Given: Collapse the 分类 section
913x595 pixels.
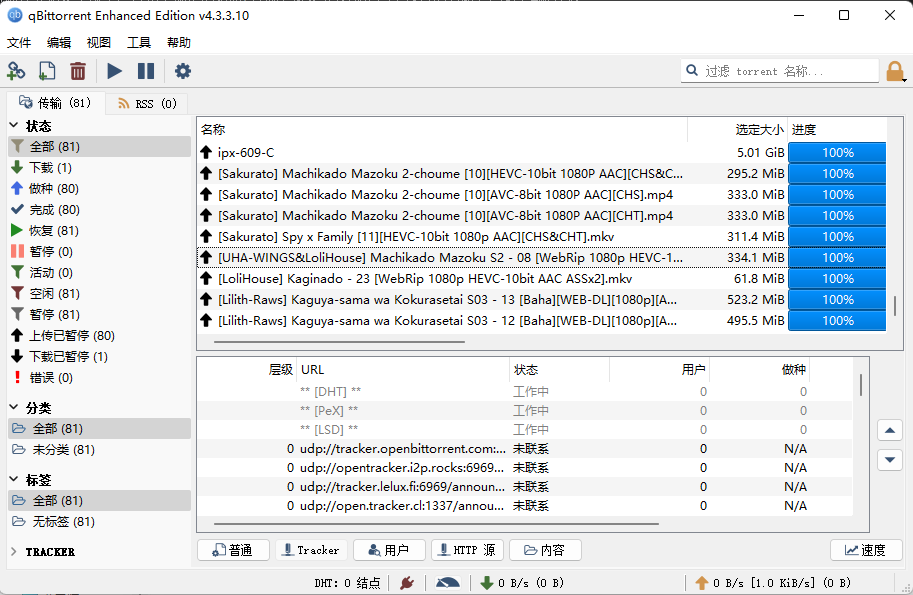Looking at the screenshot, I should (14, 407).
